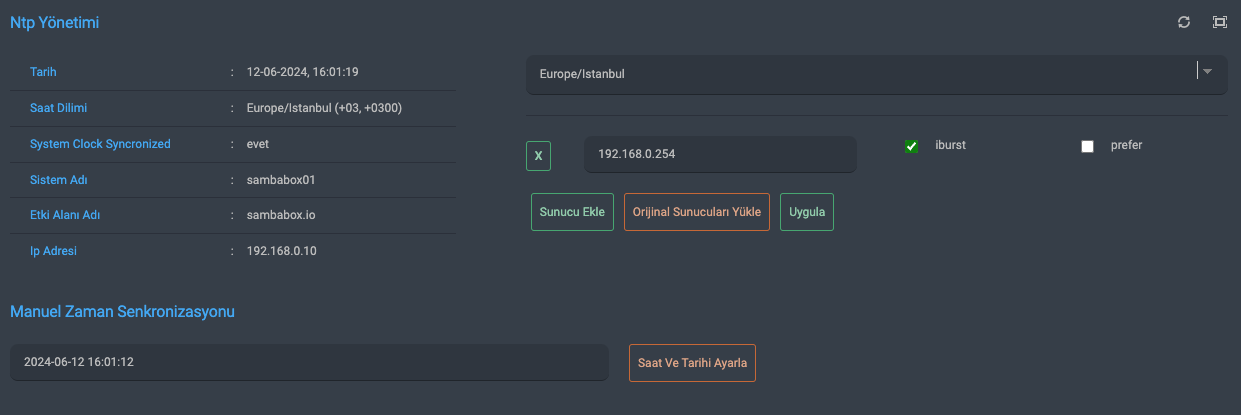
Task: Click the Manuel Zaman Senkronizasyonu heading
Action: pos(122,311)
